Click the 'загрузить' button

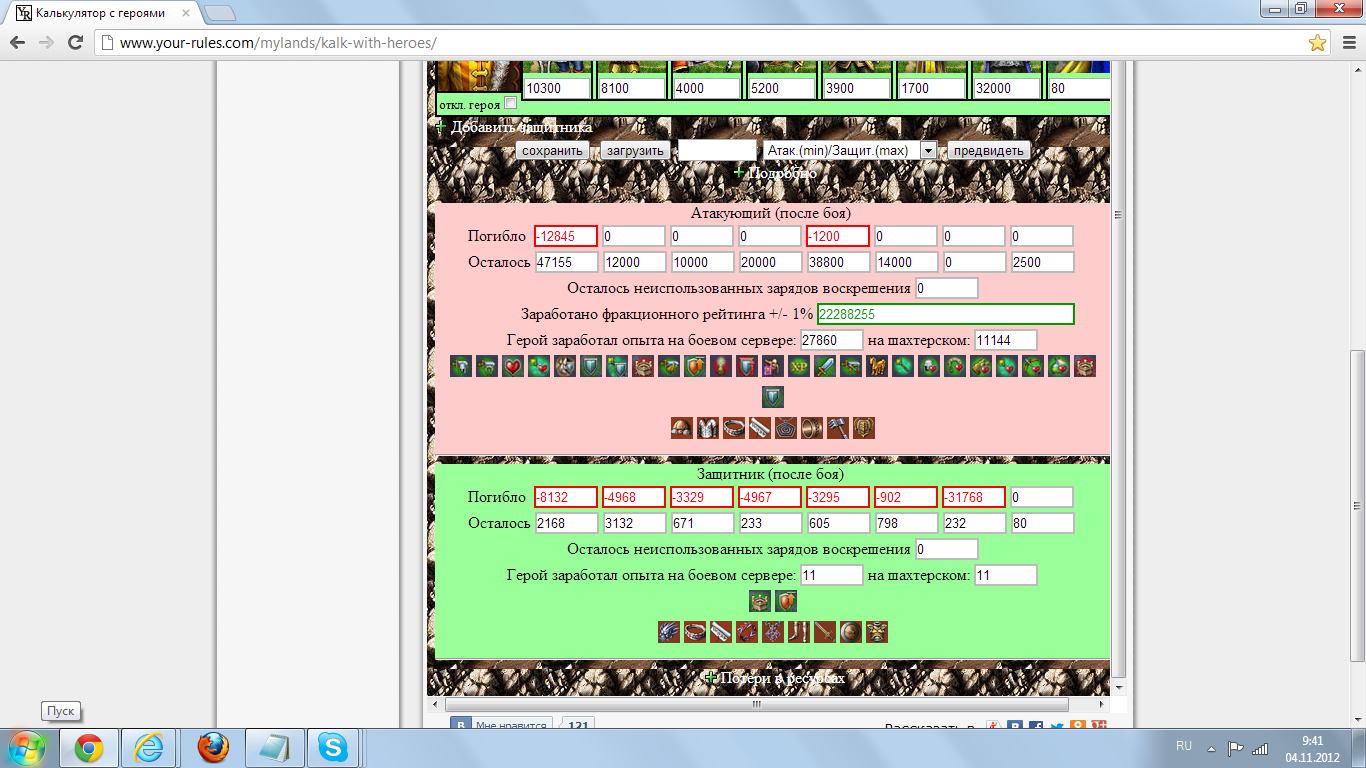[635, 151]
